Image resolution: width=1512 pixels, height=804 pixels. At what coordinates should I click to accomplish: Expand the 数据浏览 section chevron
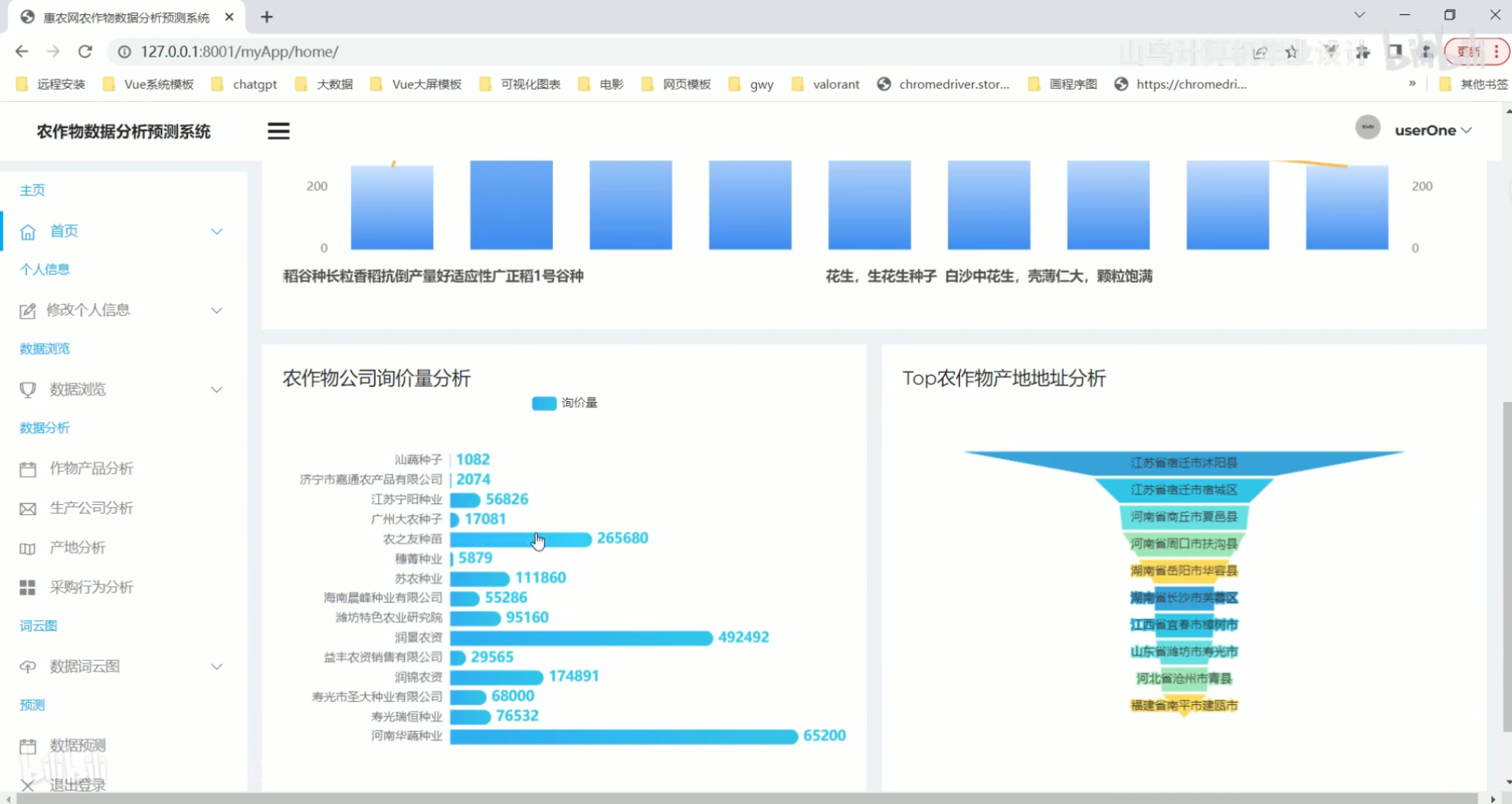(x=217, y=389)
